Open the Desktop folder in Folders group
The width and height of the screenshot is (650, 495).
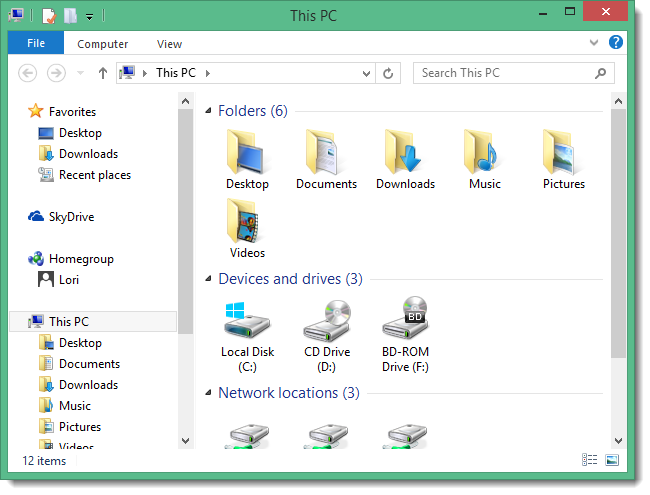[x=247, y=160]
